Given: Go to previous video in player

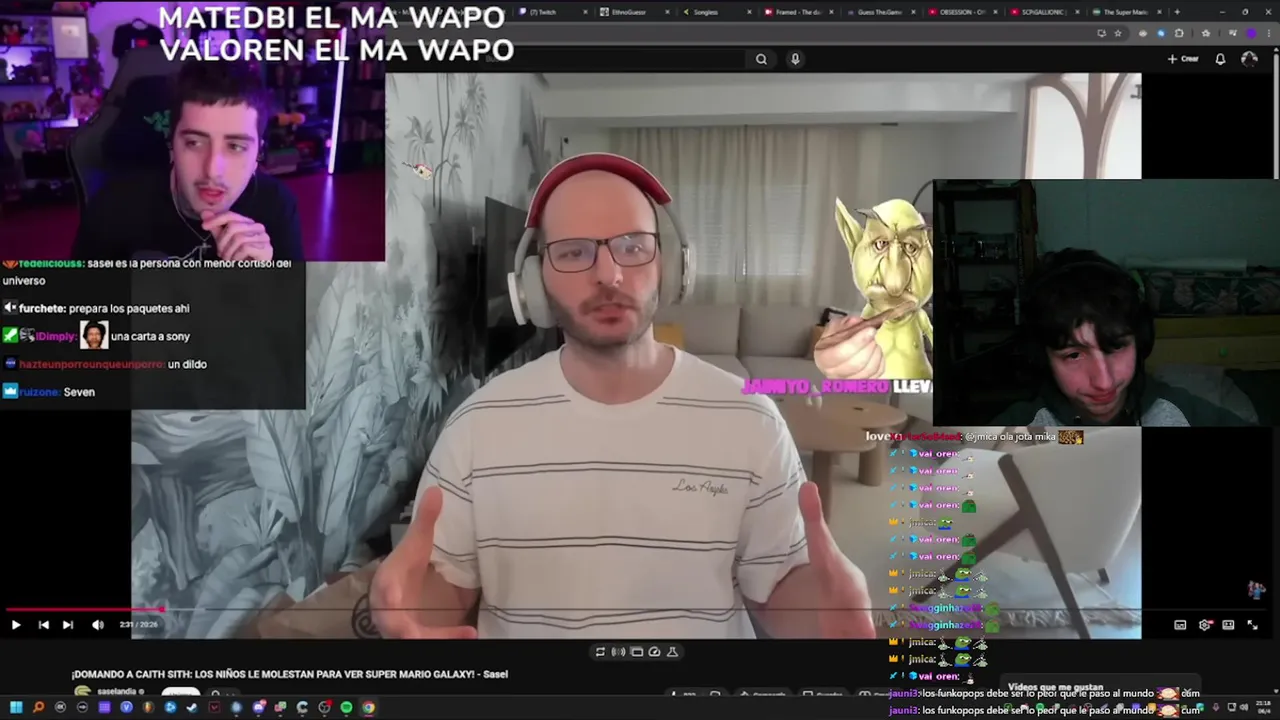Looking at the screenshot, I should click(43, 625).
